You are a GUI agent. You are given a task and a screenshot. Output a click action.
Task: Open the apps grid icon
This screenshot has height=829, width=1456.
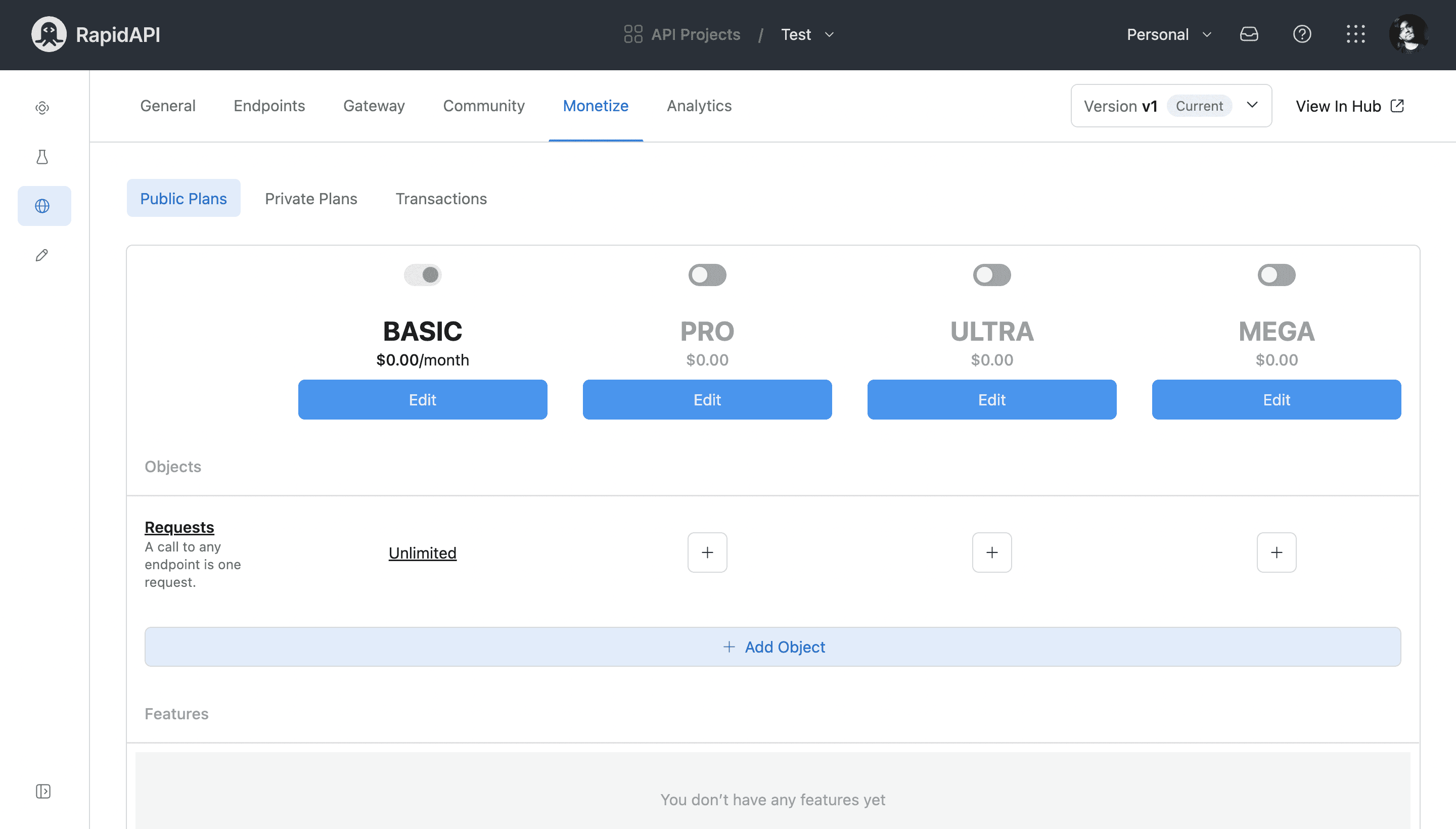[1356, 34]
